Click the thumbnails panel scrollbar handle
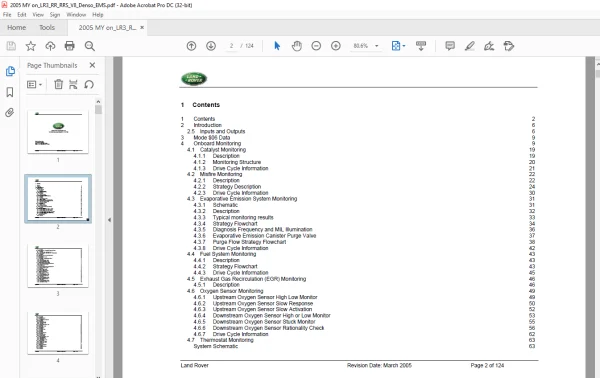This screenshot has width=600, height=378. pyautogui.click(x=98, y=110)
